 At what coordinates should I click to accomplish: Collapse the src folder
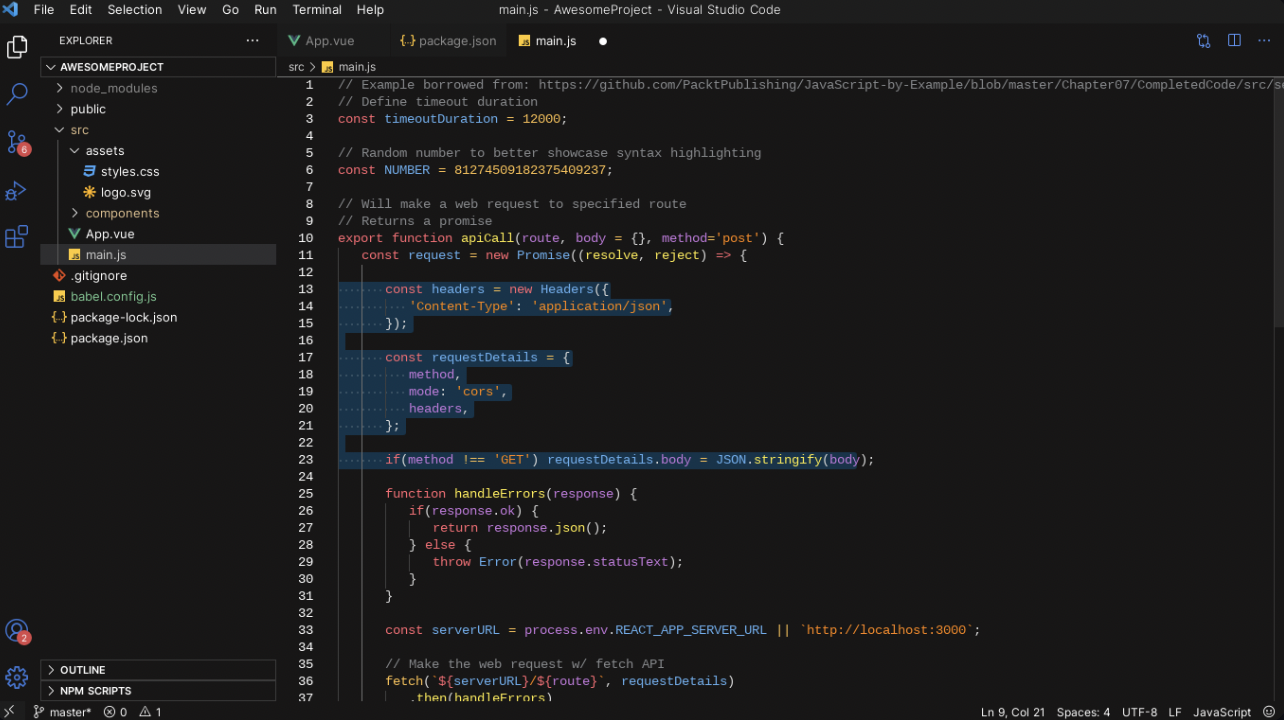coord(158,130)
